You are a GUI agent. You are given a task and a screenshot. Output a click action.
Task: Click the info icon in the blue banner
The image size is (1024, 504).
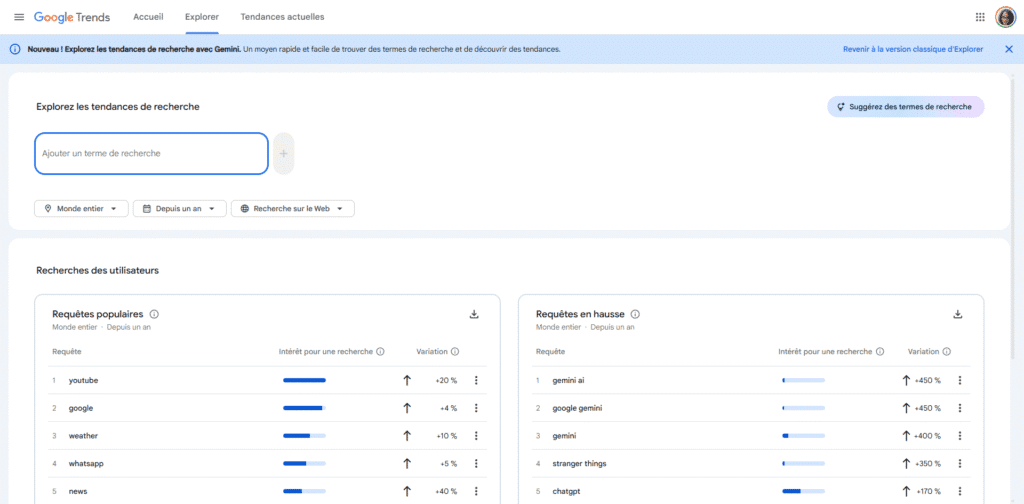[15, 49]
